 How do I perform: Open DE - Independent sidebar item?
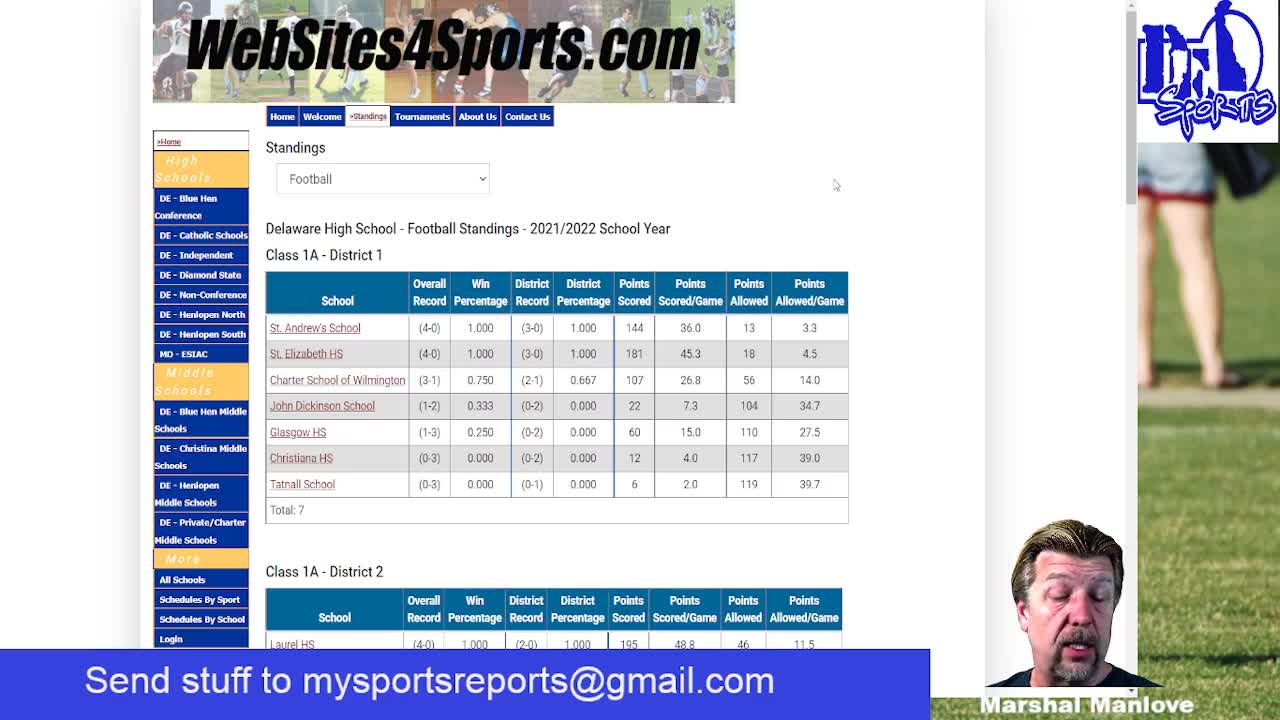click(201, 255)
